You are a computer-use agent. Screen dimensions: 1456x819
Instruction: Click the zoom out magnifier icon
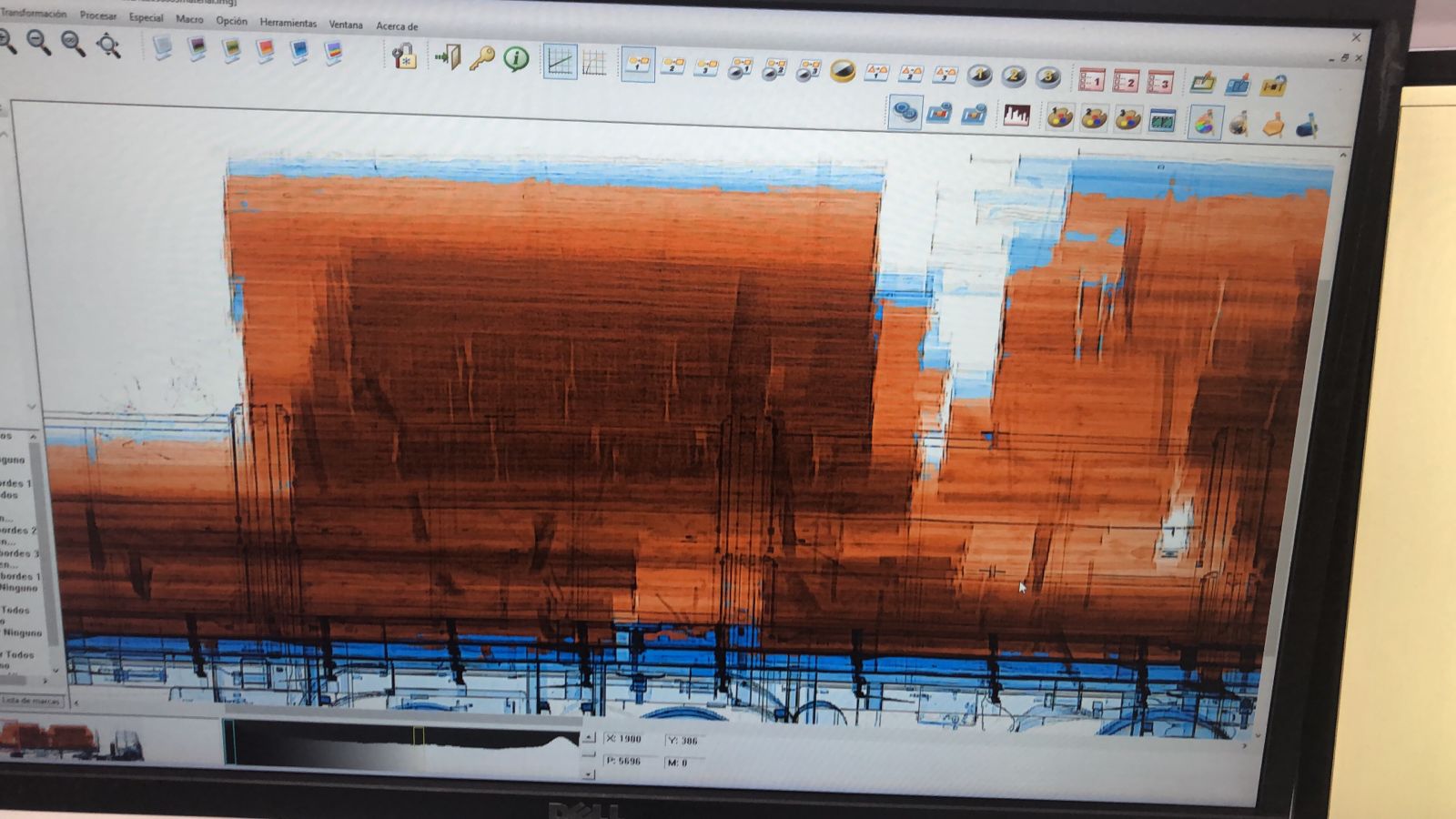coord(38,43)
